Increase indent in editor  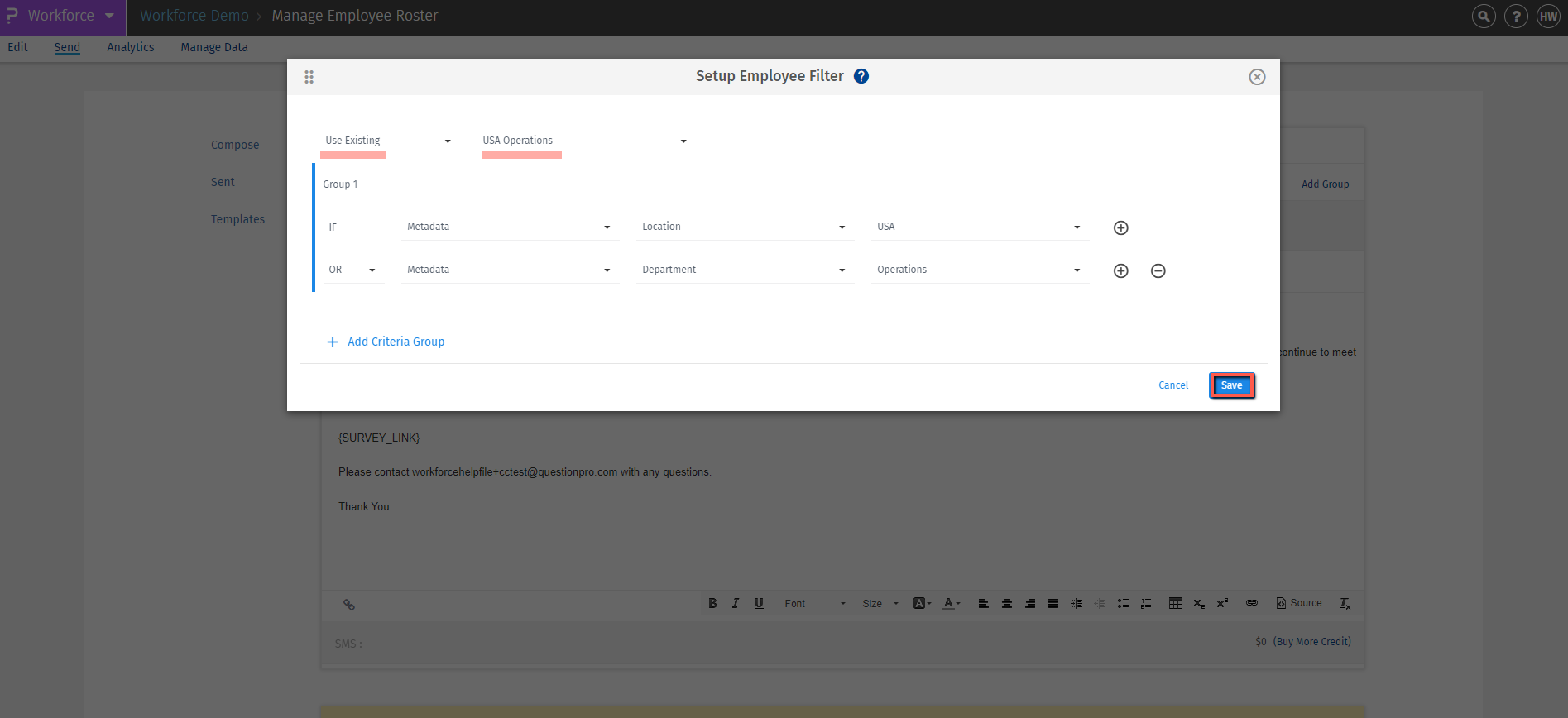pyautogui.click(x=1077, y=603)
